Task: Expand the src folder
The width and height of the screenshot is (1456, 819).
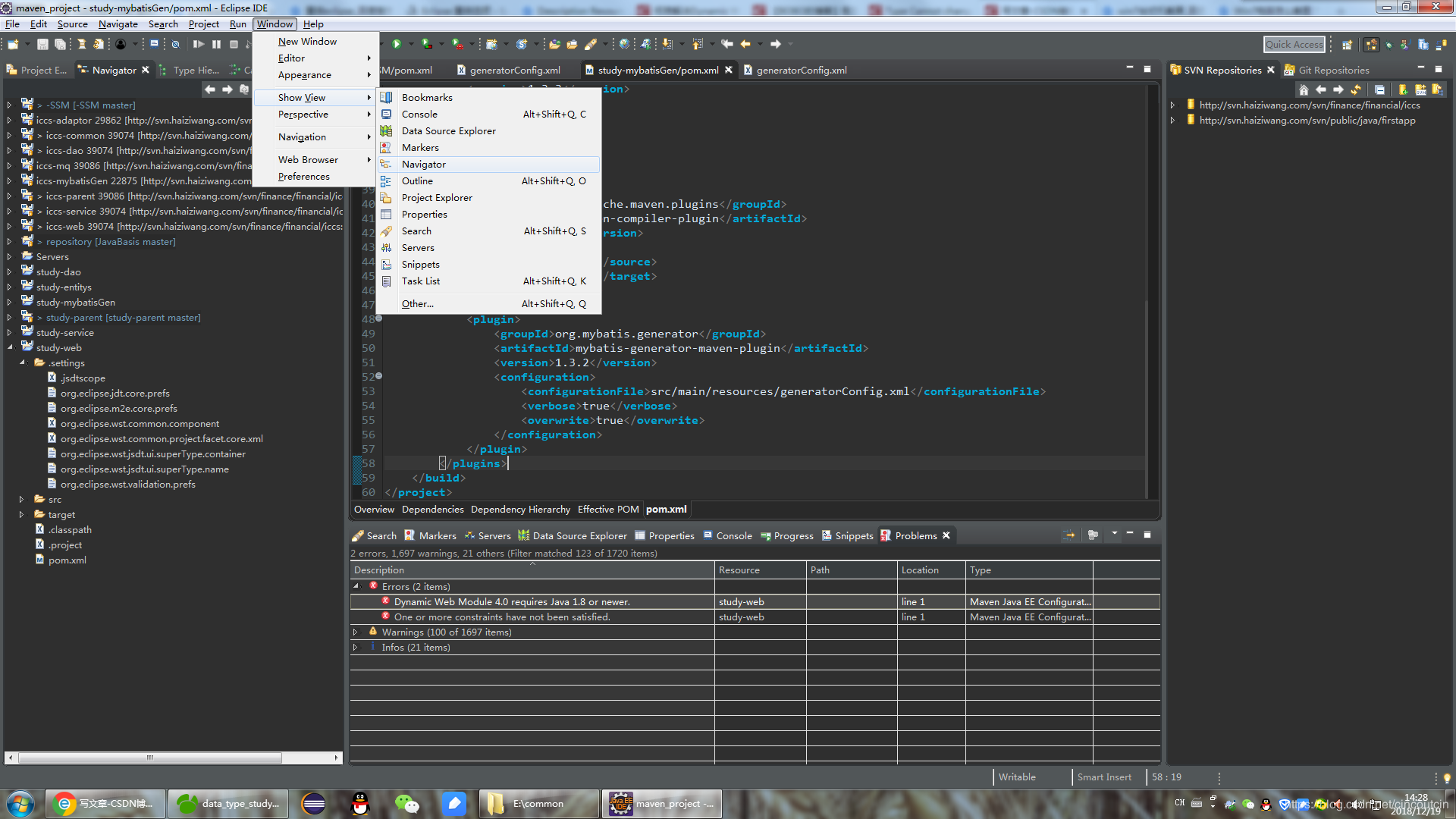Action: tap(22, 500)
